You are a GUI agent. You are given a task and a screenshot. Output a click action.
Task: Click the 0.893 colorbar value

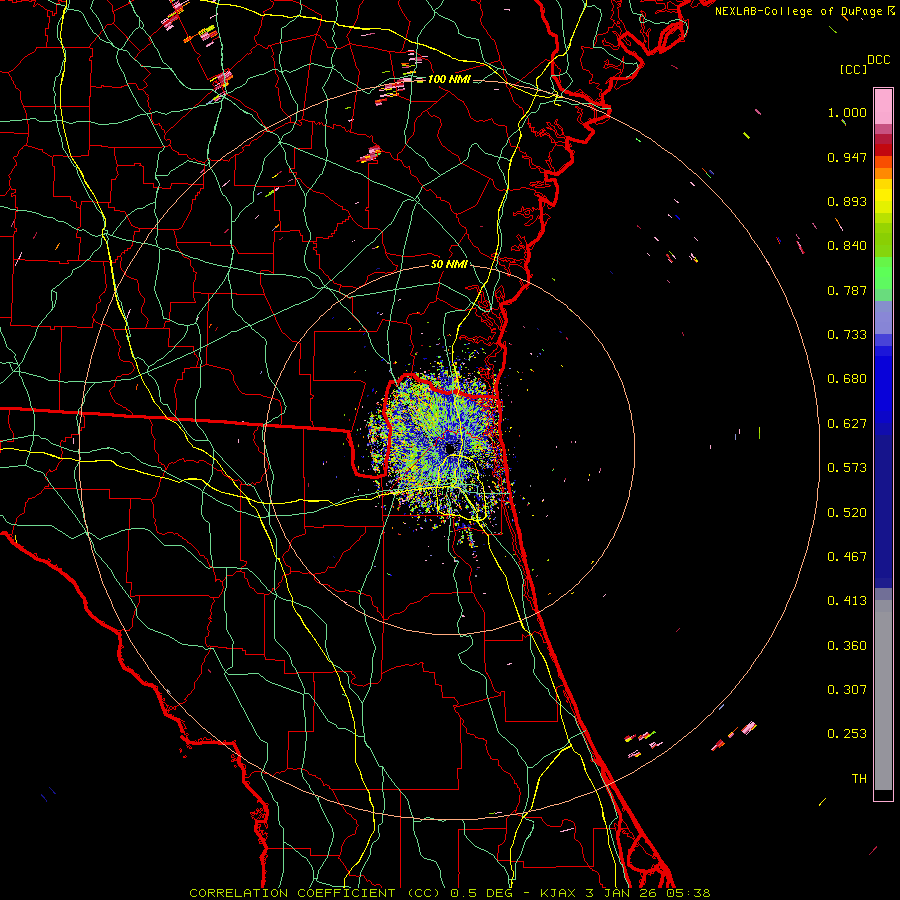tap(847, 201)
